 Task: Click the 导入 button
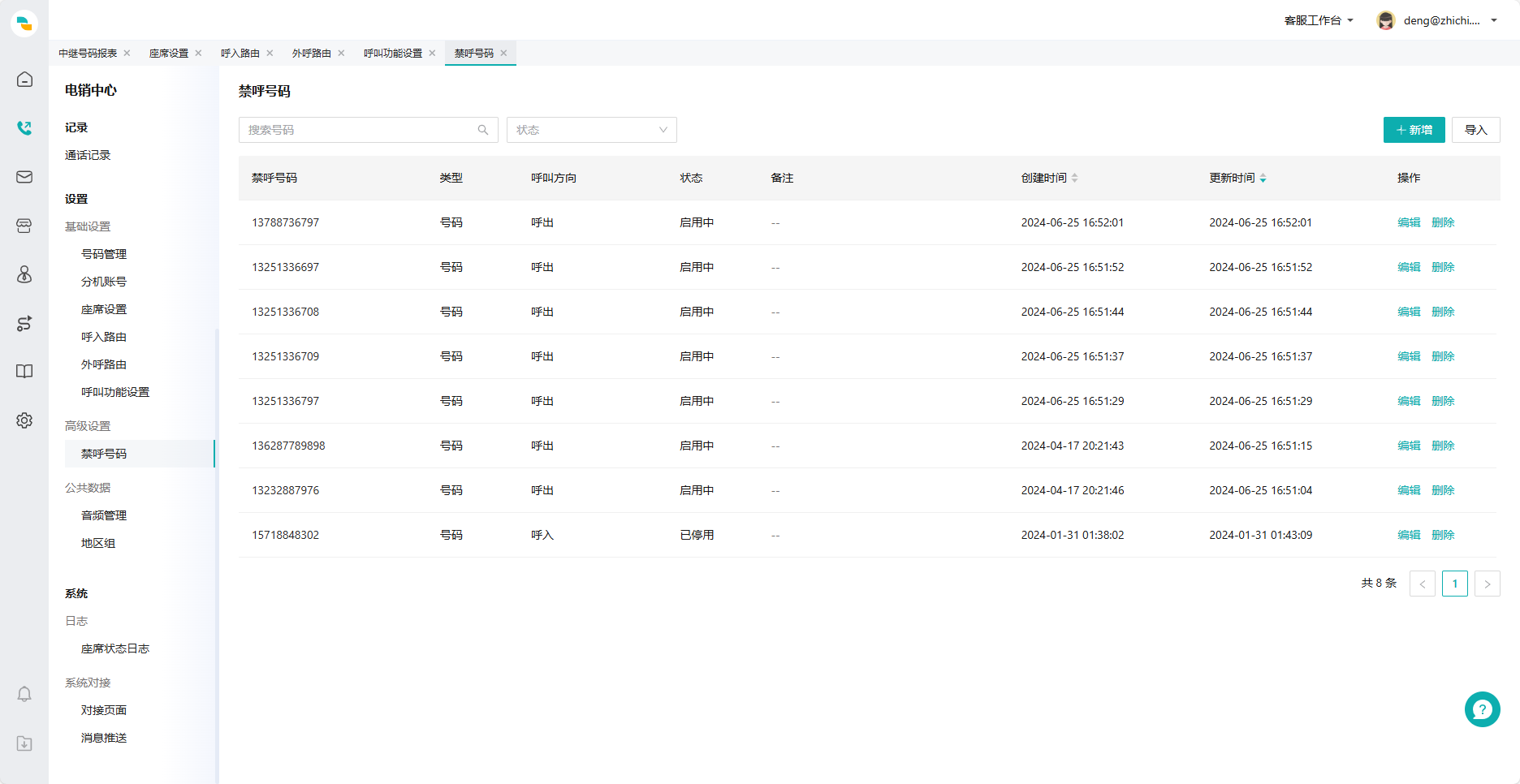click(1476, 130)
